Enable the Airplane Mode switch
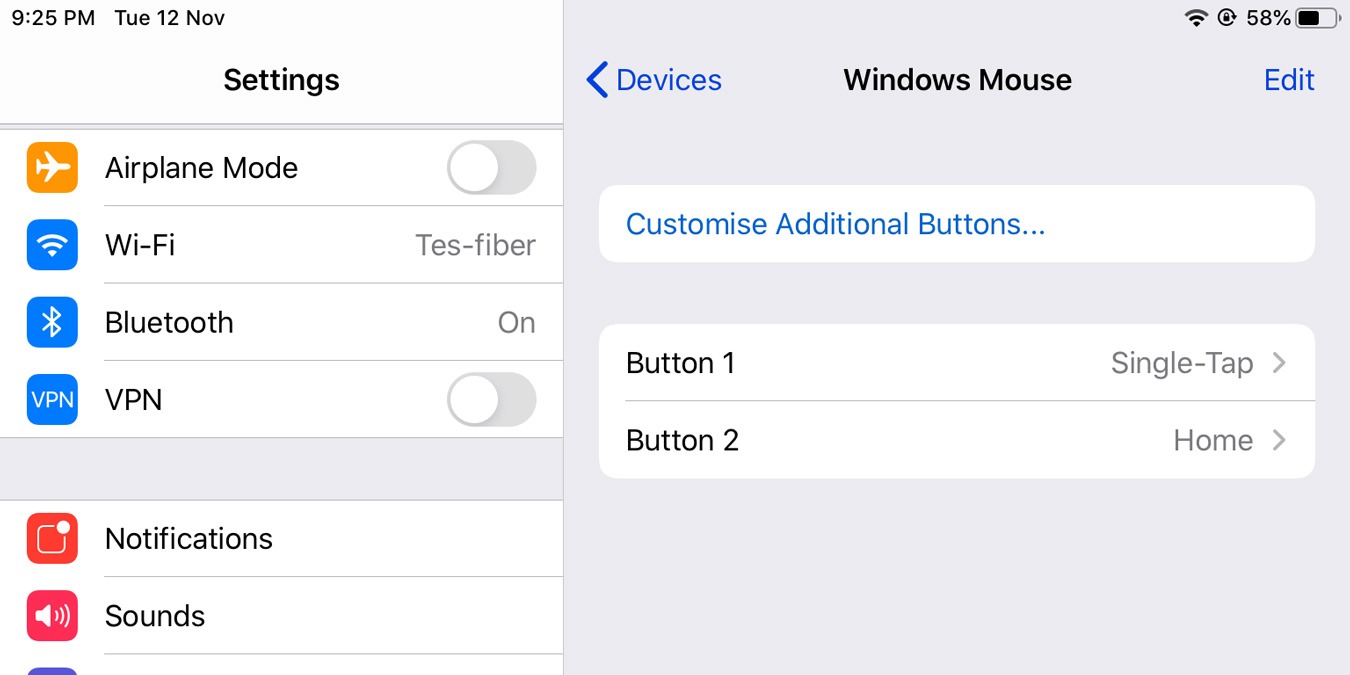This screenshot has width=1350, height=675. coord(491,168)
